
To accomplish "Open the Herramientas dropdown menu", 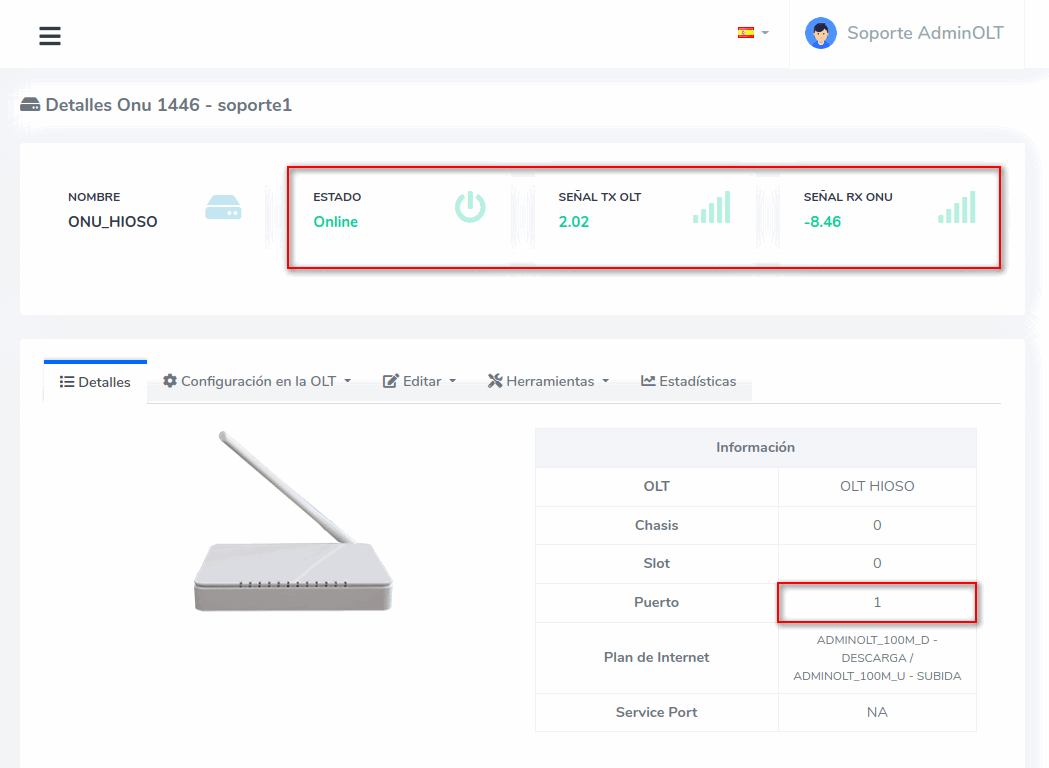I will point(549,381).
